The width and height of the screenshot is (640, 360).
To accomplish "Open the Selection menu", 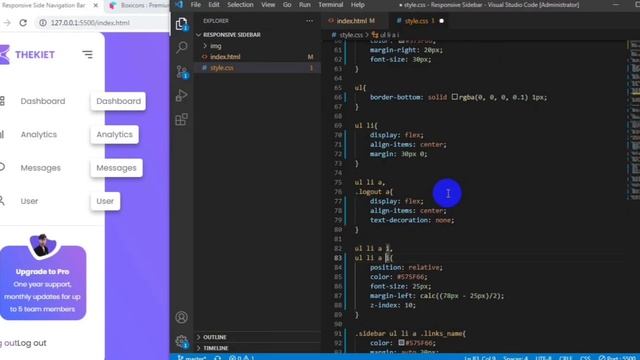I will (240, 5).
